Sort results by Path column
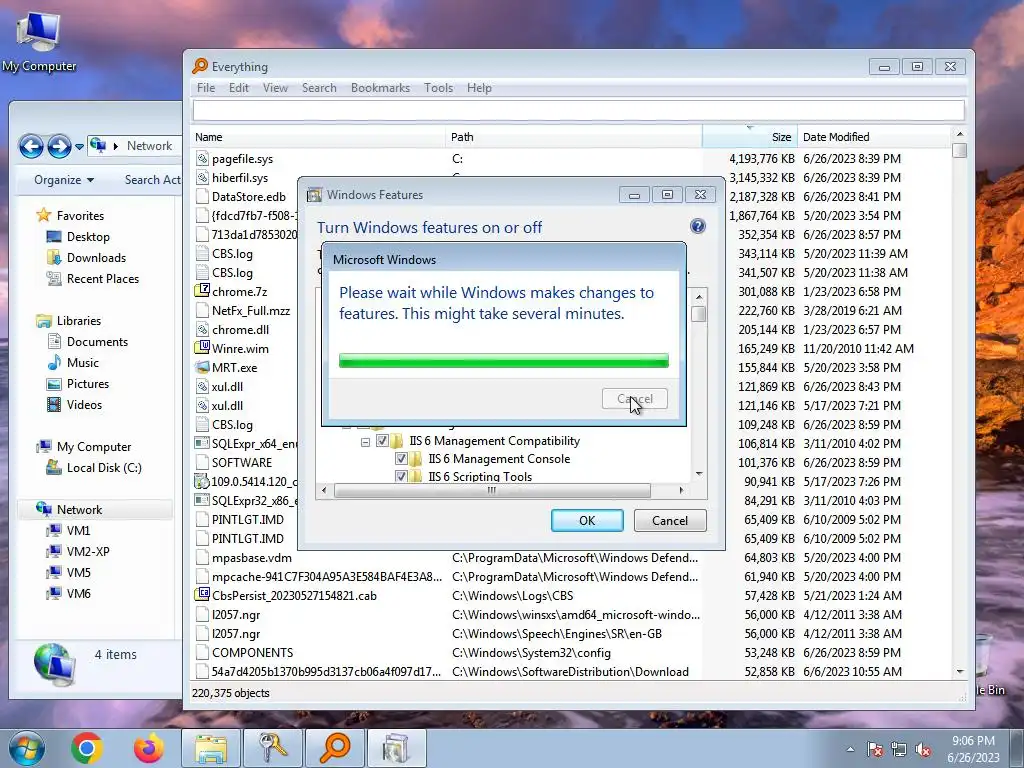Image resolution: width=1024 pixels, height=768 pixels. click(x=573, y=136)
